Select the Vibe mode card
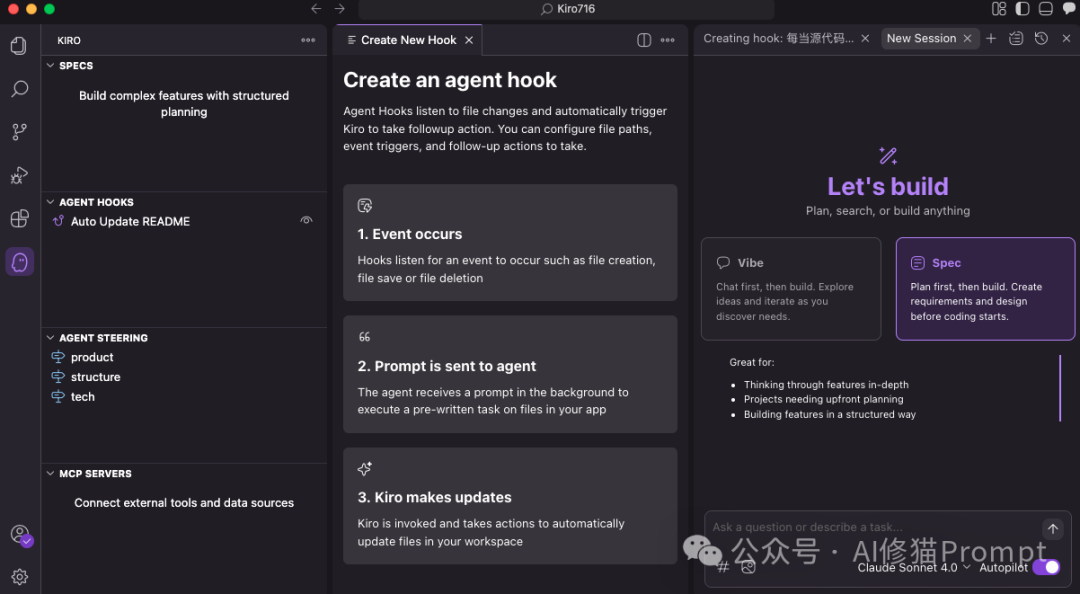The height and width of the screenshot is (594, 1080). click(791, 289)
